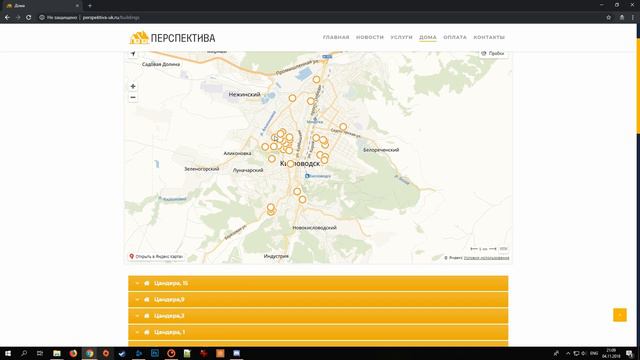Open the Главная menu item
640x360 pixels.
336,37
